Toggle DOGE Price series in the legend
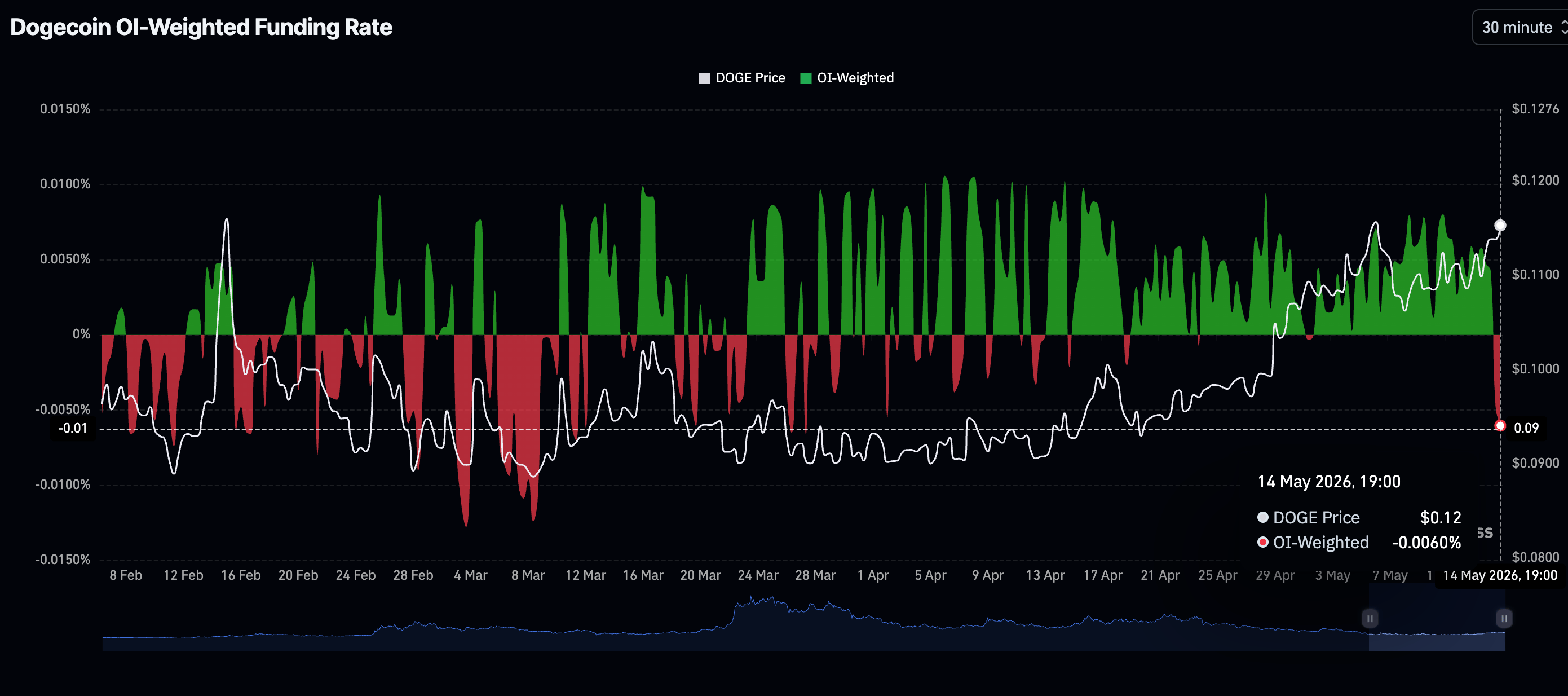Screen dimensions: 1568x696 pyautogui.click(x=742, y=78)
